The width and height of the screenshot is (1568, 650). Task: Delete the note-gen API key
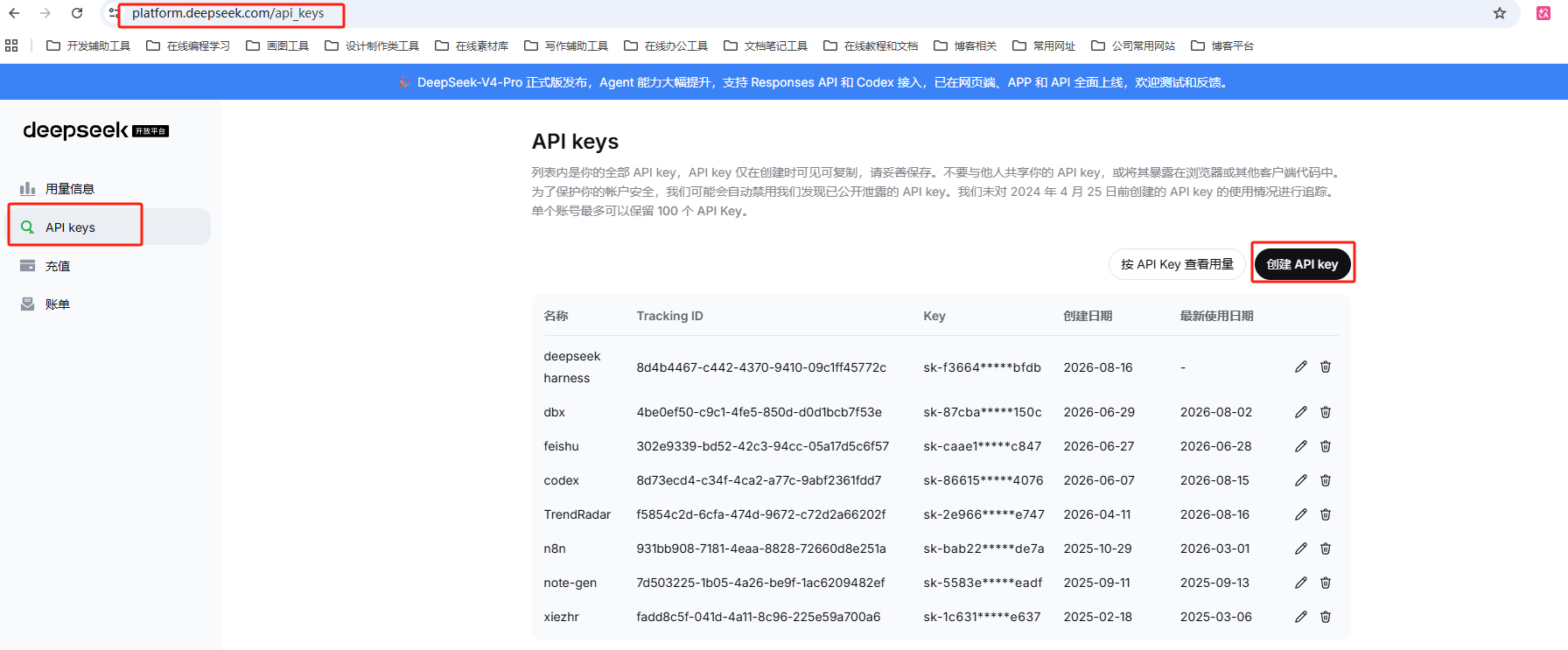[x=1326, y=583]
